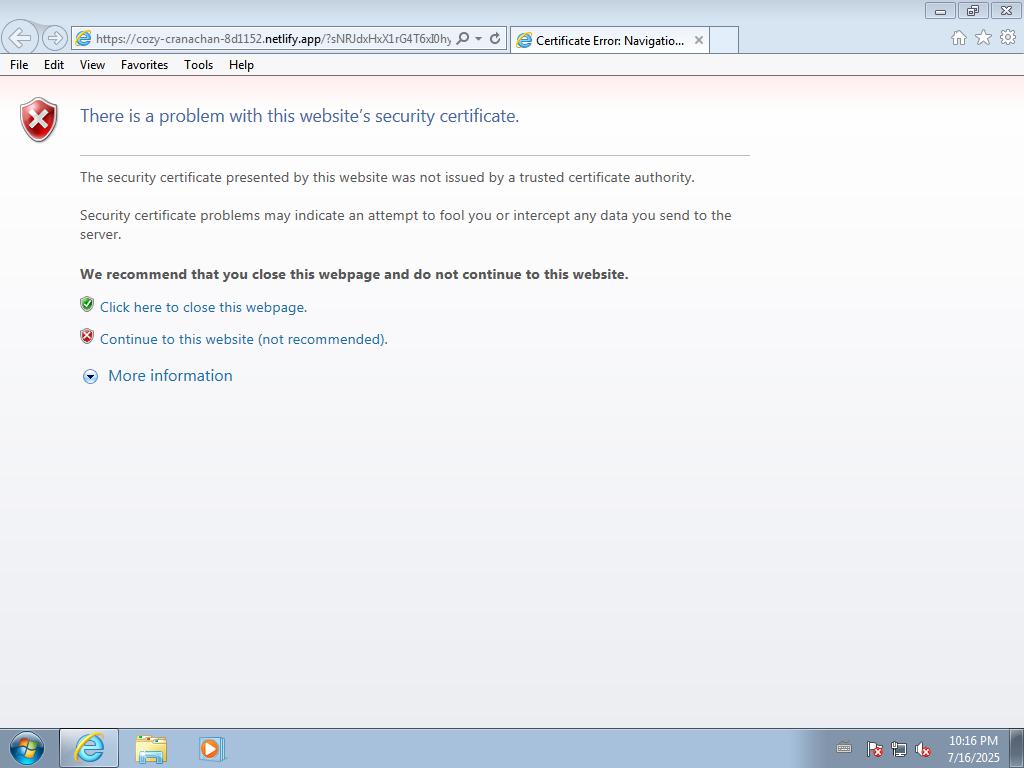Click the Forward navigation arrow

coord(55,38)
